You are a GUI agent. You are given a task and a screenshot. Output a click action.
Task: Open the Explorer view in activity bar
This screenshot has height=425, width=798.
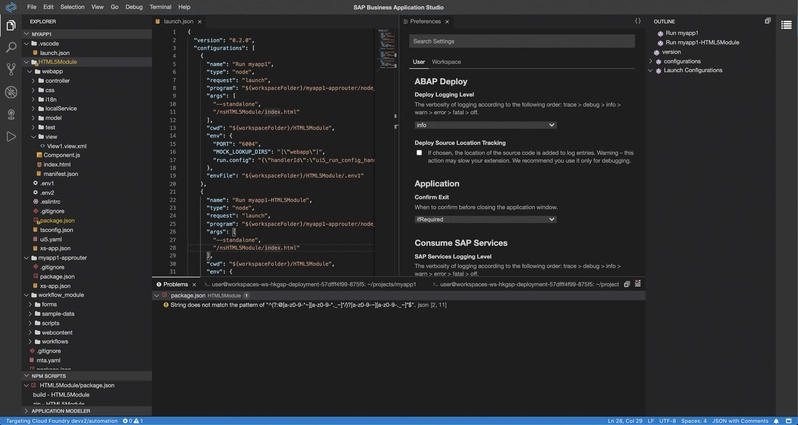click(x=11, y=25)
